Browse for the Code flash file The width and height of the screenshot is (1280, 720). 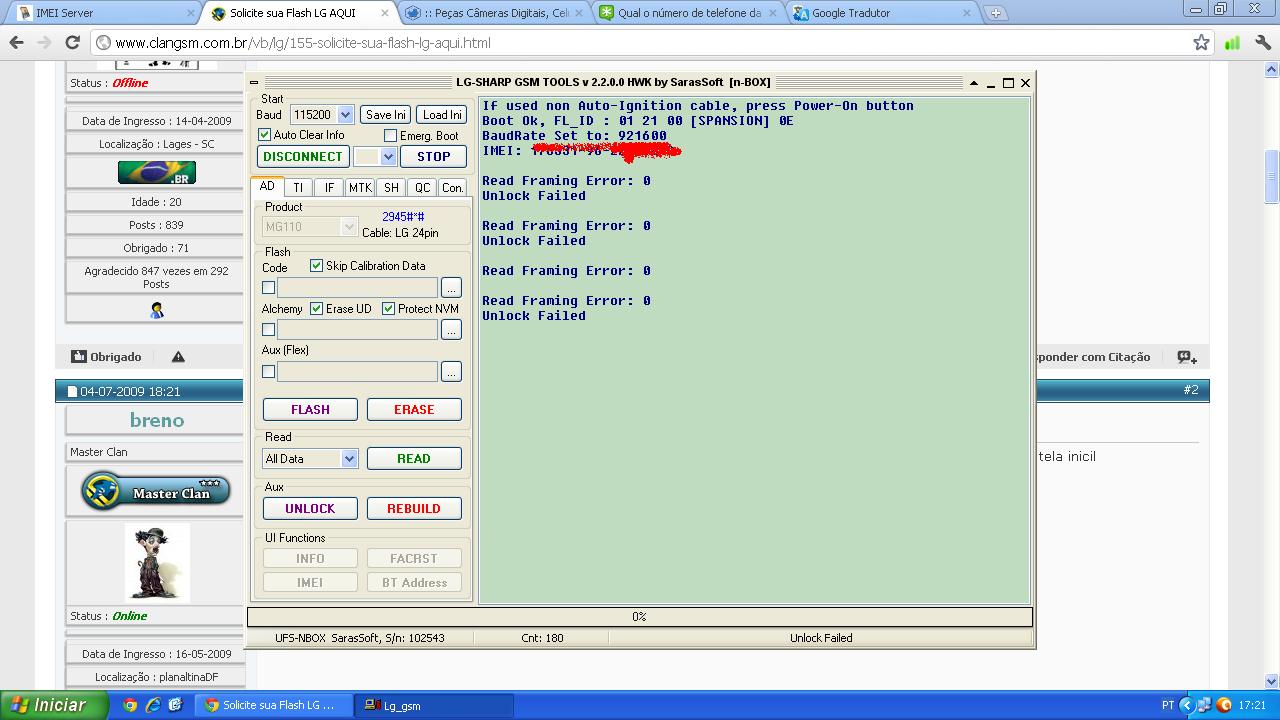click(x=451, y=288)
